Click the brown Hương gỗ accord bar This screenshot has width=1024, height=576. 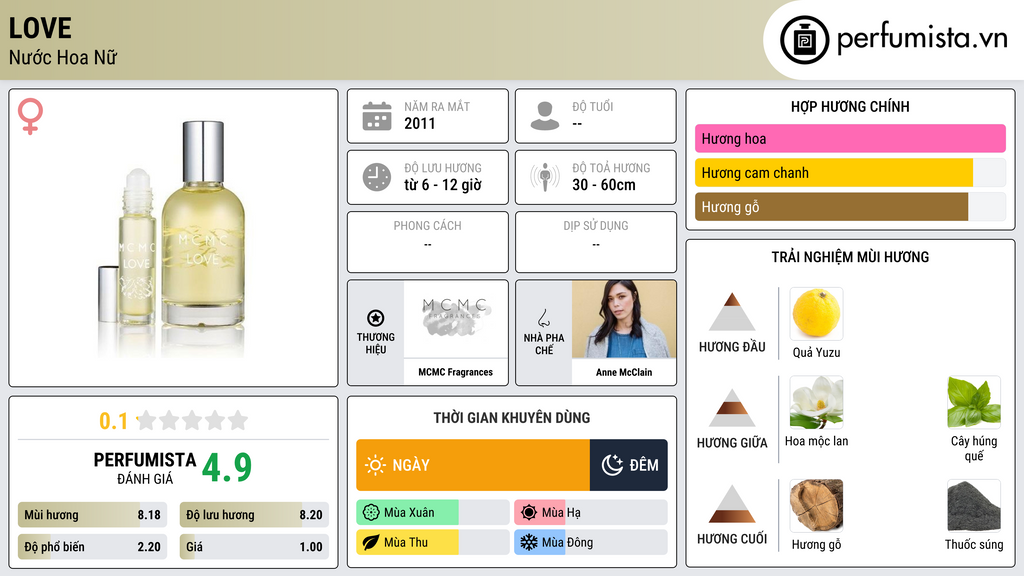point(850,207)
